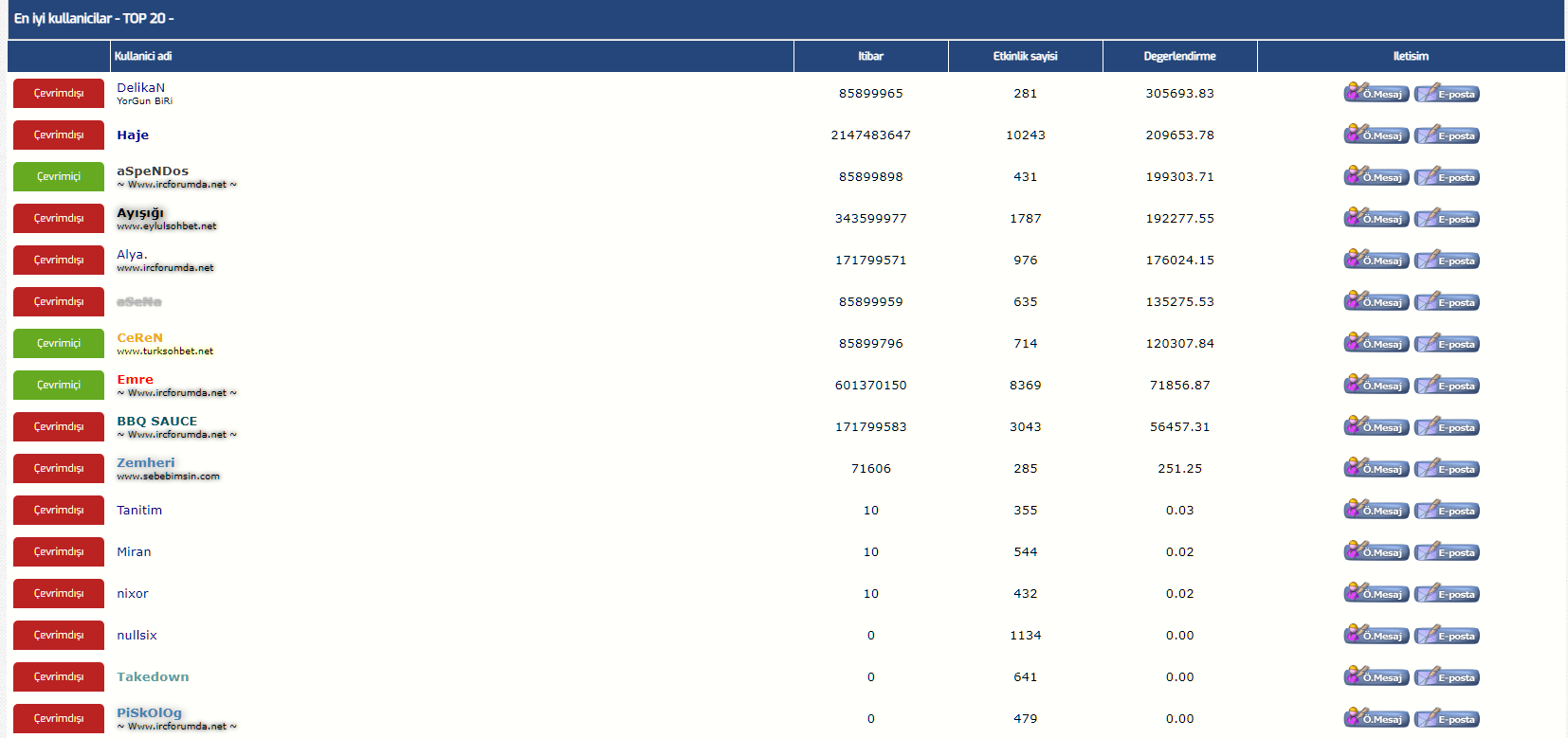The width and height of the screenshot is (1568, 738).
Task: Click E-posta icon for Emre
Action: pos(1447,385)
